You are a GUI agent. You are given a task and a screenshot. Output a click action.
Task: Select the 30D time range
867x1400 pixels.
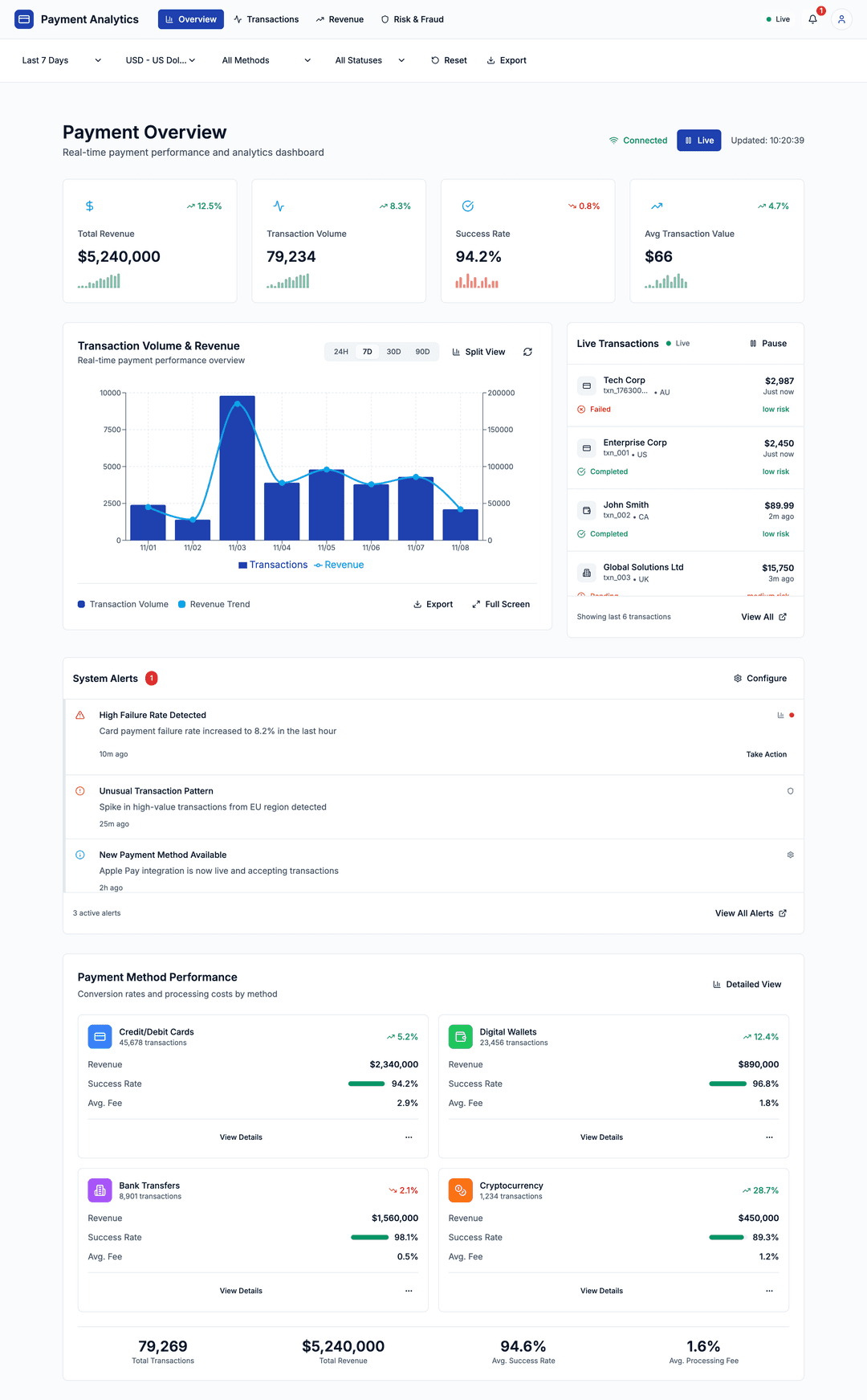point(393,352)
